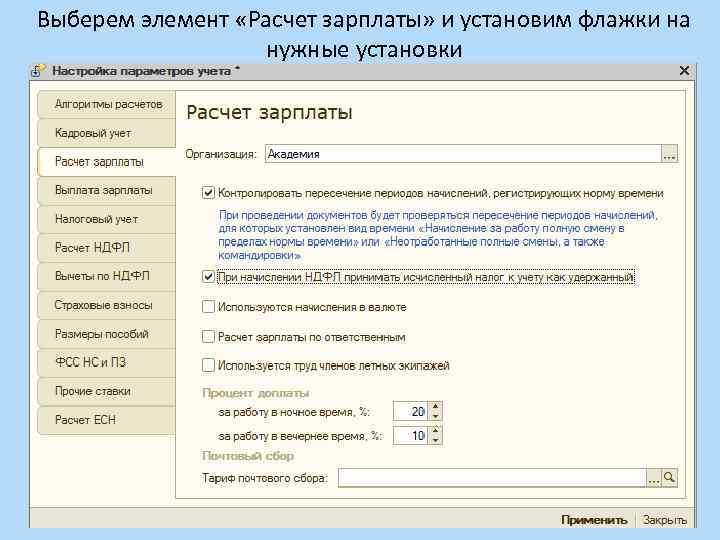Open the Расчет ЕСН tab

tap(107, 420)
